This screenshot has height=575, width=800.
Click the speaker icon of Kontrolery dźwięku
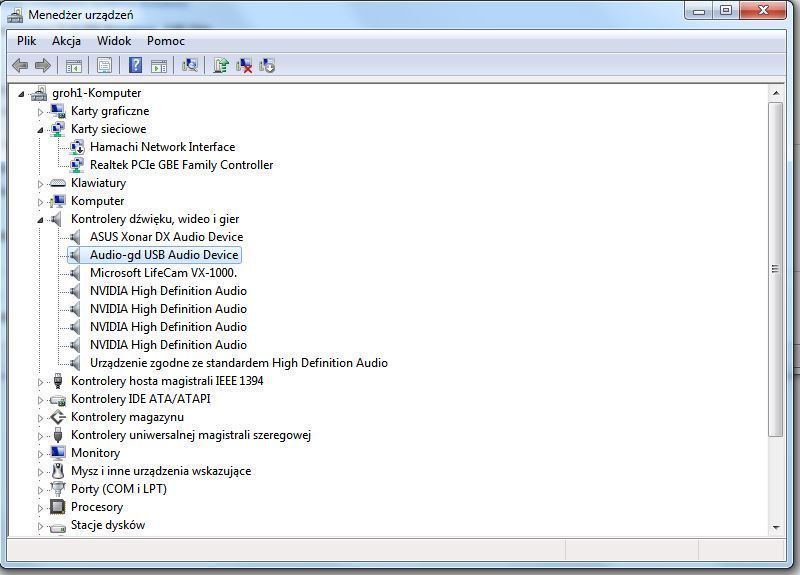point(56,219)
